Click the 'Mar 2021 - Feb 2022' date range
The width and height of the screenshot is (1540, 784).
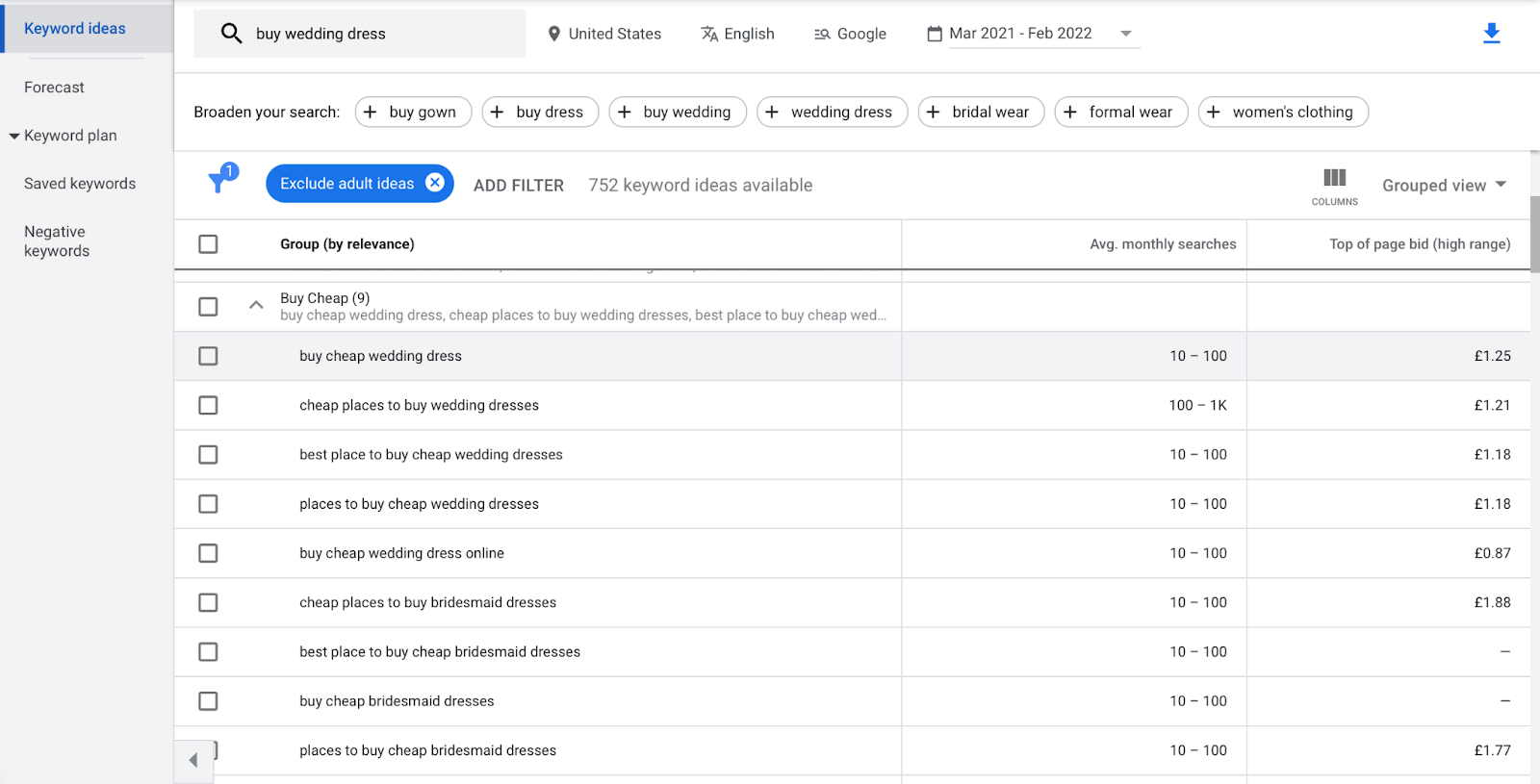pyautogui.click(x=1020, y=34)
